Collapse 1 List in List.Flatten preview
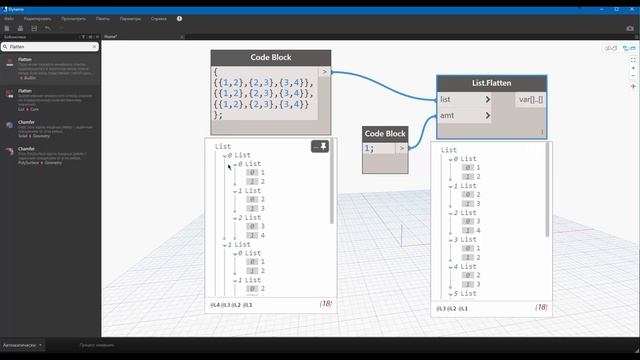This screenshot has width=640, height=360. coord(451,187)
